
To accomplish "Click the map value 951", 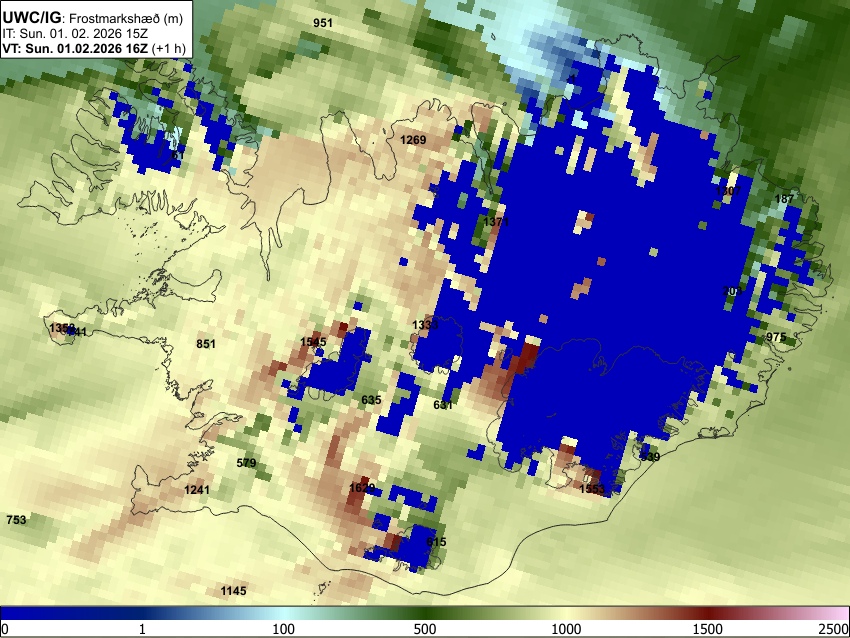I will click(323, 23).
